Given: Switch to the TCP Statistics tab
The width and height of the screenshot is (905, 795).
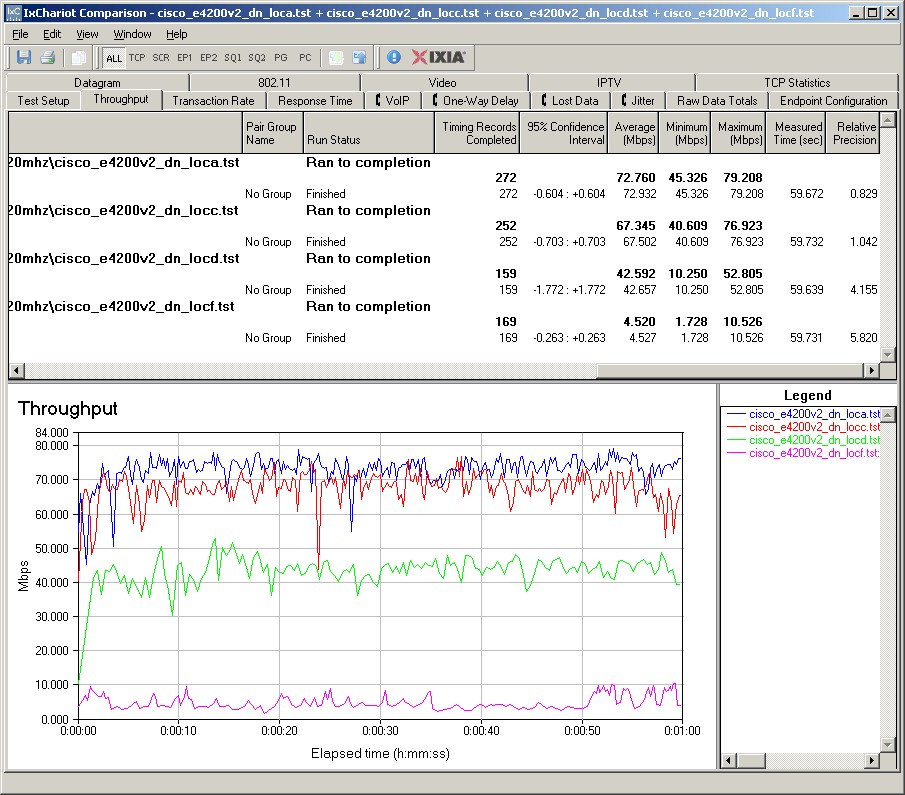Looking at the screenshot, I should click(797, 83).
